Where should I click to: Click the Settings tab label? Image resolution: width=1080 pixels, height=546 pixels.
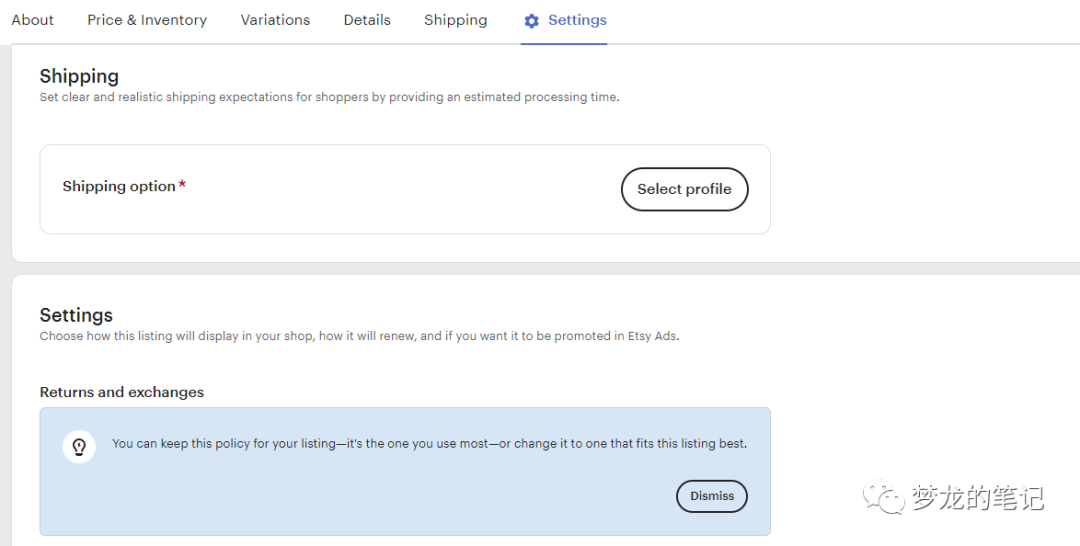(x=577, y=20)
